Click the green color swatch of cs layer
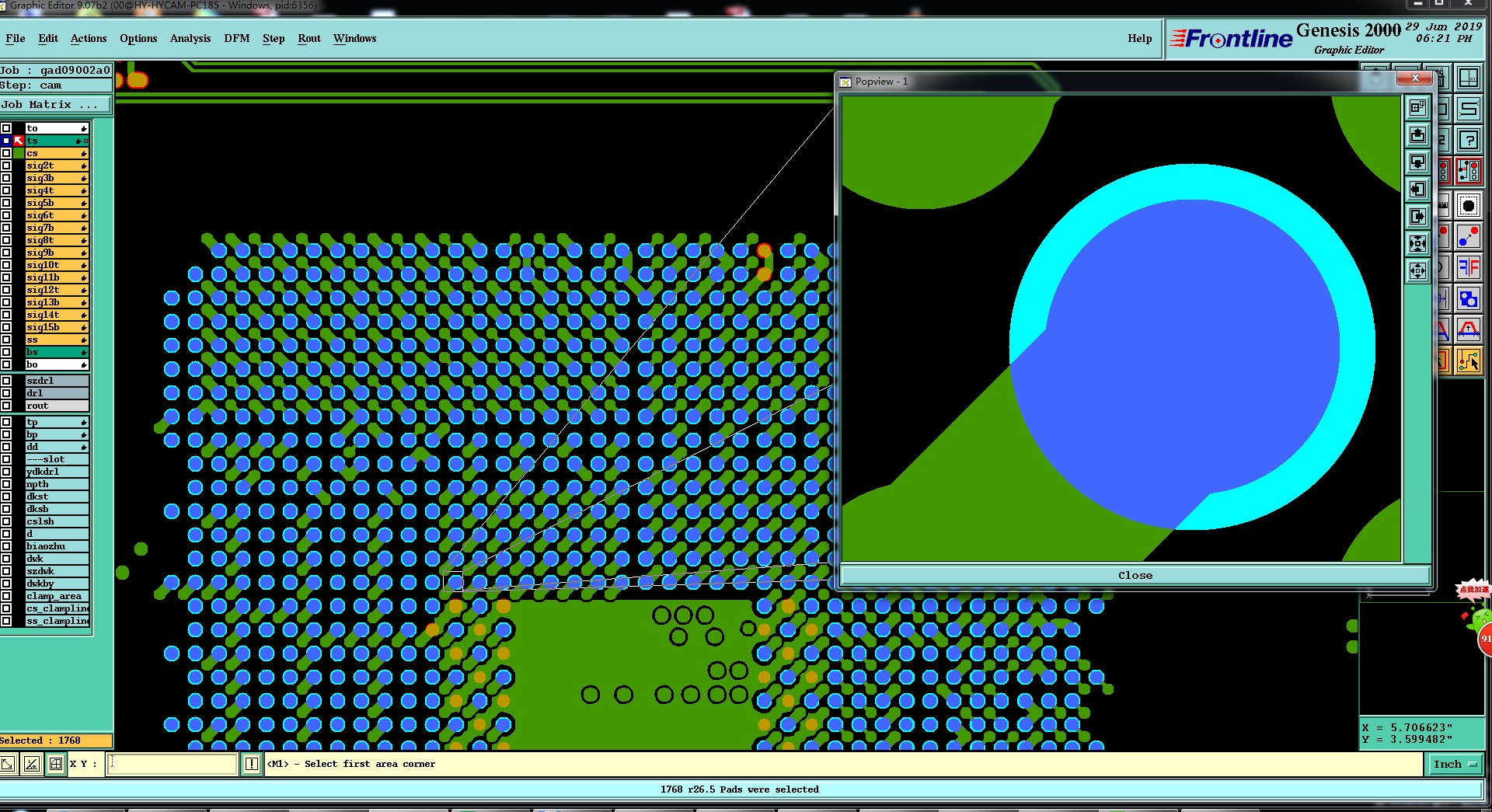 pyautogui.click(x=19, y=153)
